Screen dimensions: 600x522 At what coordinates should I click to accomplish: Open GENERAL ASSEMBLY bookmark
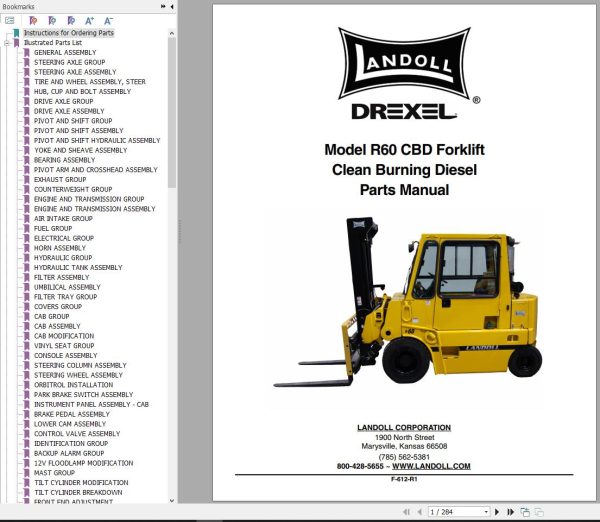[x=65, y=52]
